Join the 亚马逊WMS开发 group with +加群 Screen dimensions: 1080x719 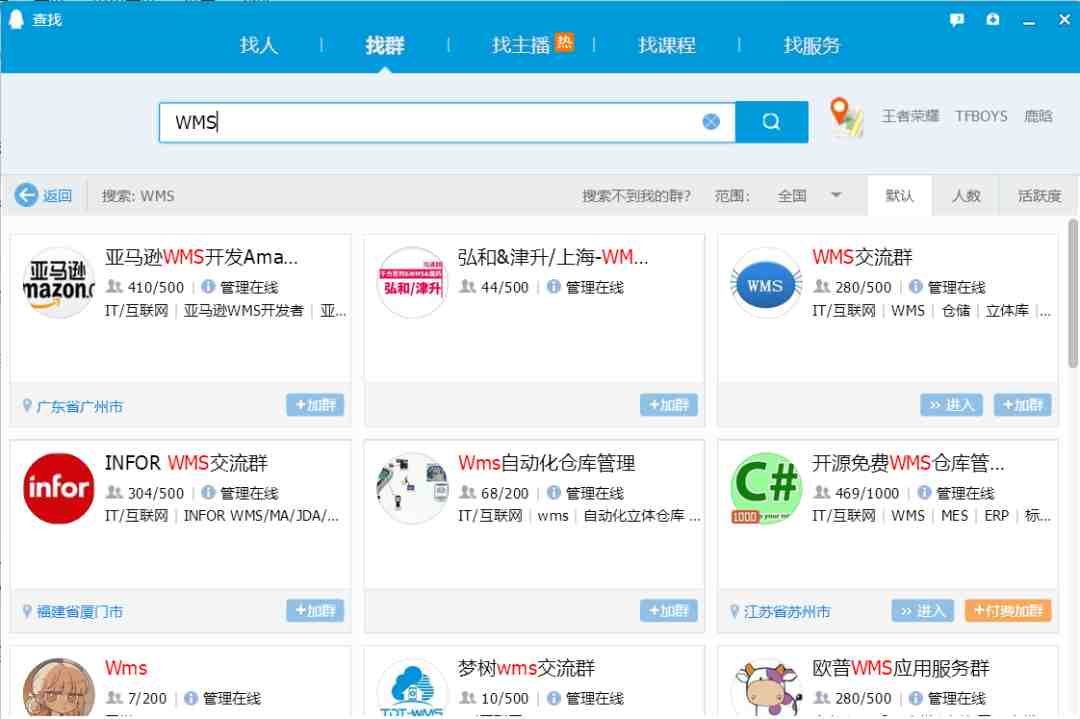[315, 405]
